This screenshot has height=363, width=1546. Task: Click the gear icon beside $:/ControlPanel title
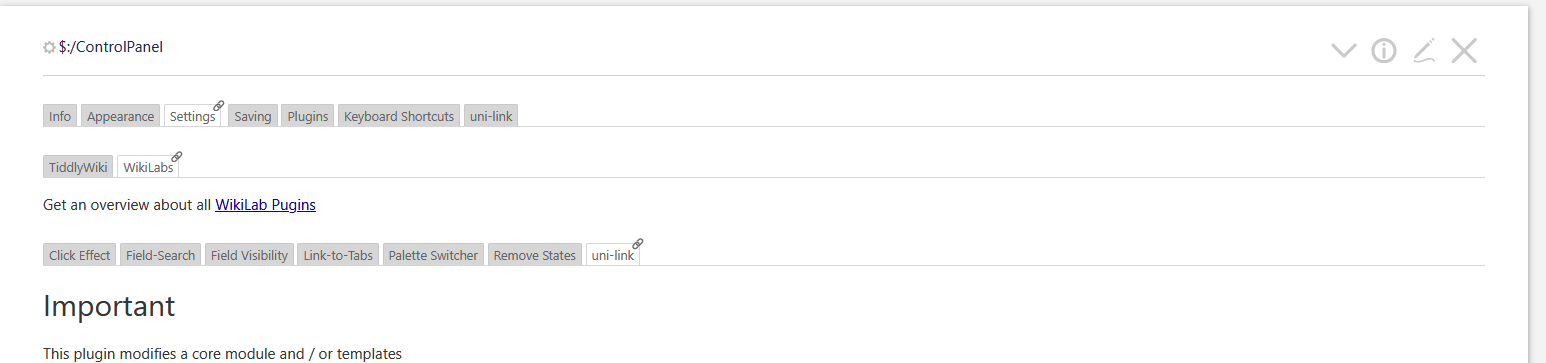pyautogui.click(x=50, y=47)
